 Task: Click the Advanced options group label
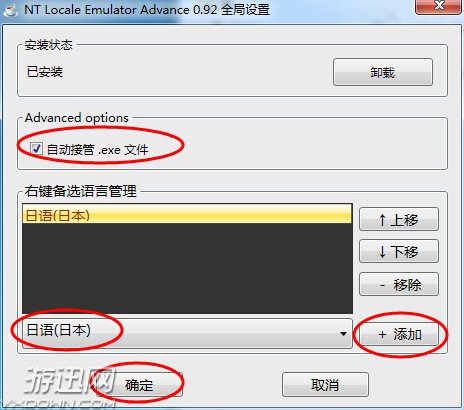(77, 118)
